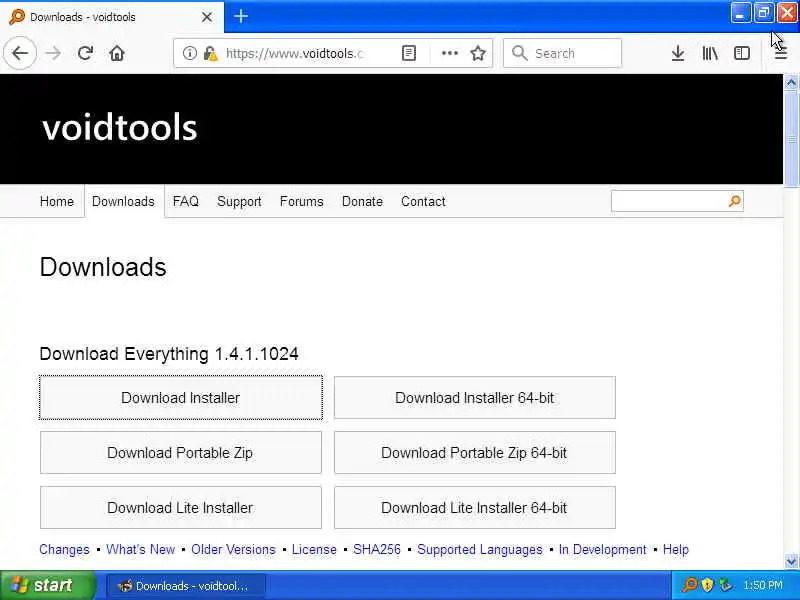Viewport: 800px width, 600px height.
Task: Click the safely remove hardware tray icon
Action: click(x=725, y=585)
